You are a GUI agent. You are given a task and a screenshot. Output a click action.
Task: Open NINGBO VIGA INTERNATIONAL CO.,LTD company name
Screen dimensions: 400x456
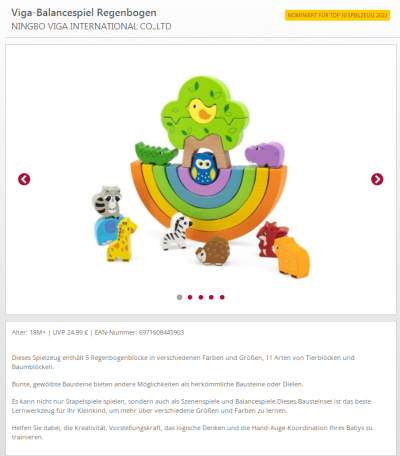pos(91,26)
